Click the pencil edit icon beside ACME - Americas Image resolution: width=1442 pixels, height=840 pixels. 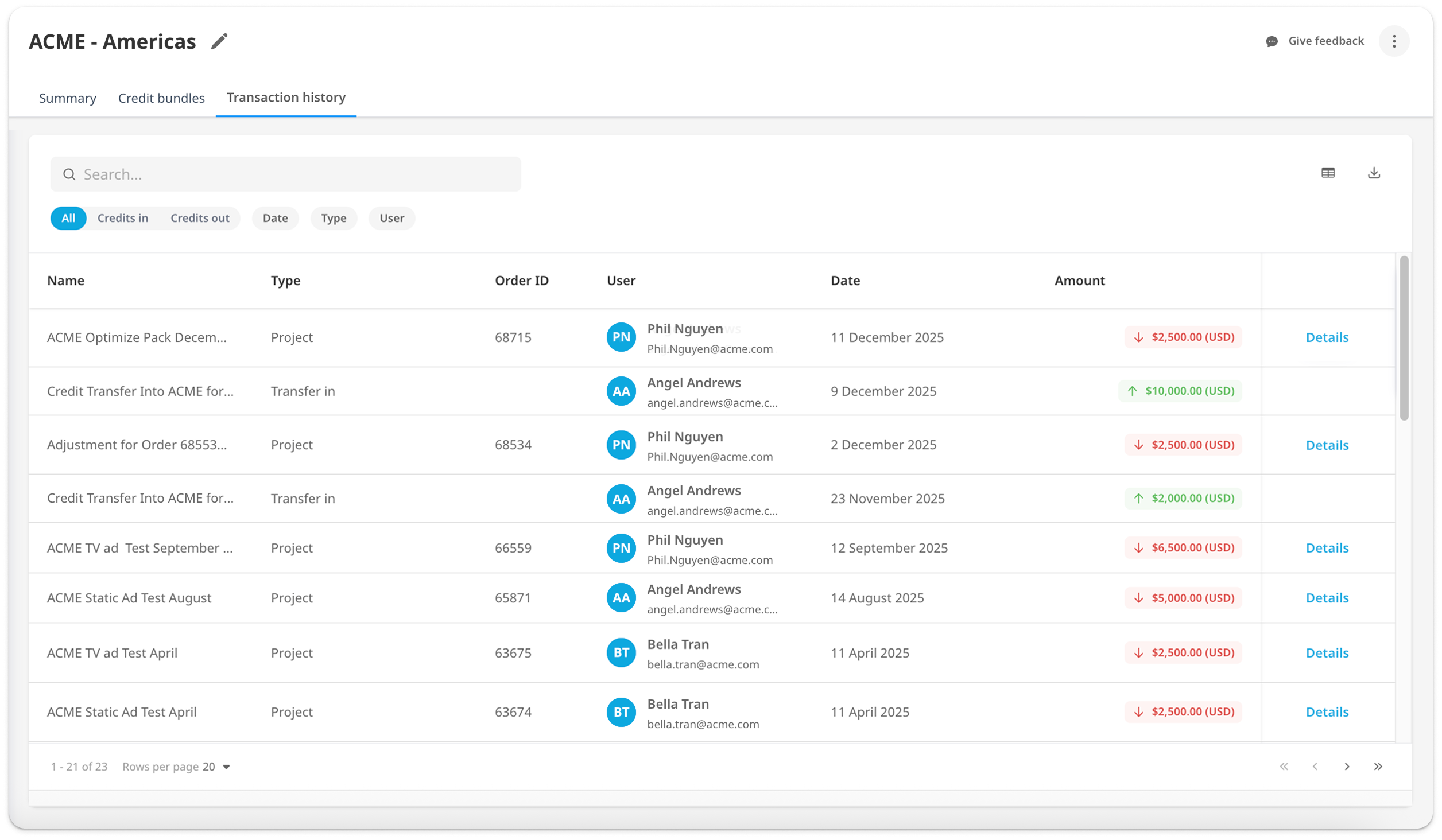(x=219, y=41)
